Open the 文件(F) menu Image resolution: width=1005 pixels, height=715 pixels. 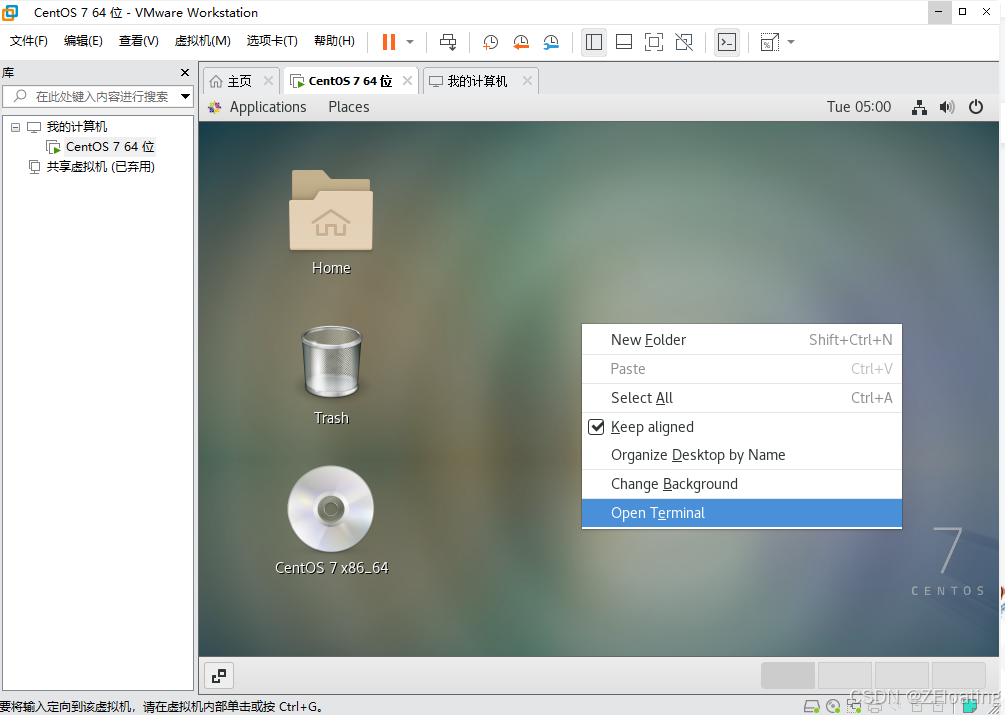(29, 41)
